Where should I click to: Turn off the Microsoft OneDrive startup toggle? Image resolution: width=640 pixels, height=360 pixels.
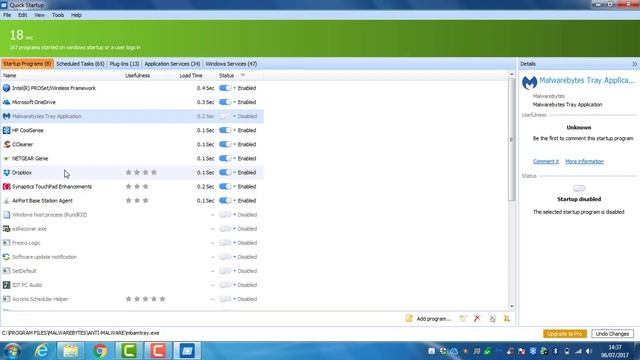[x=225, y=102]
